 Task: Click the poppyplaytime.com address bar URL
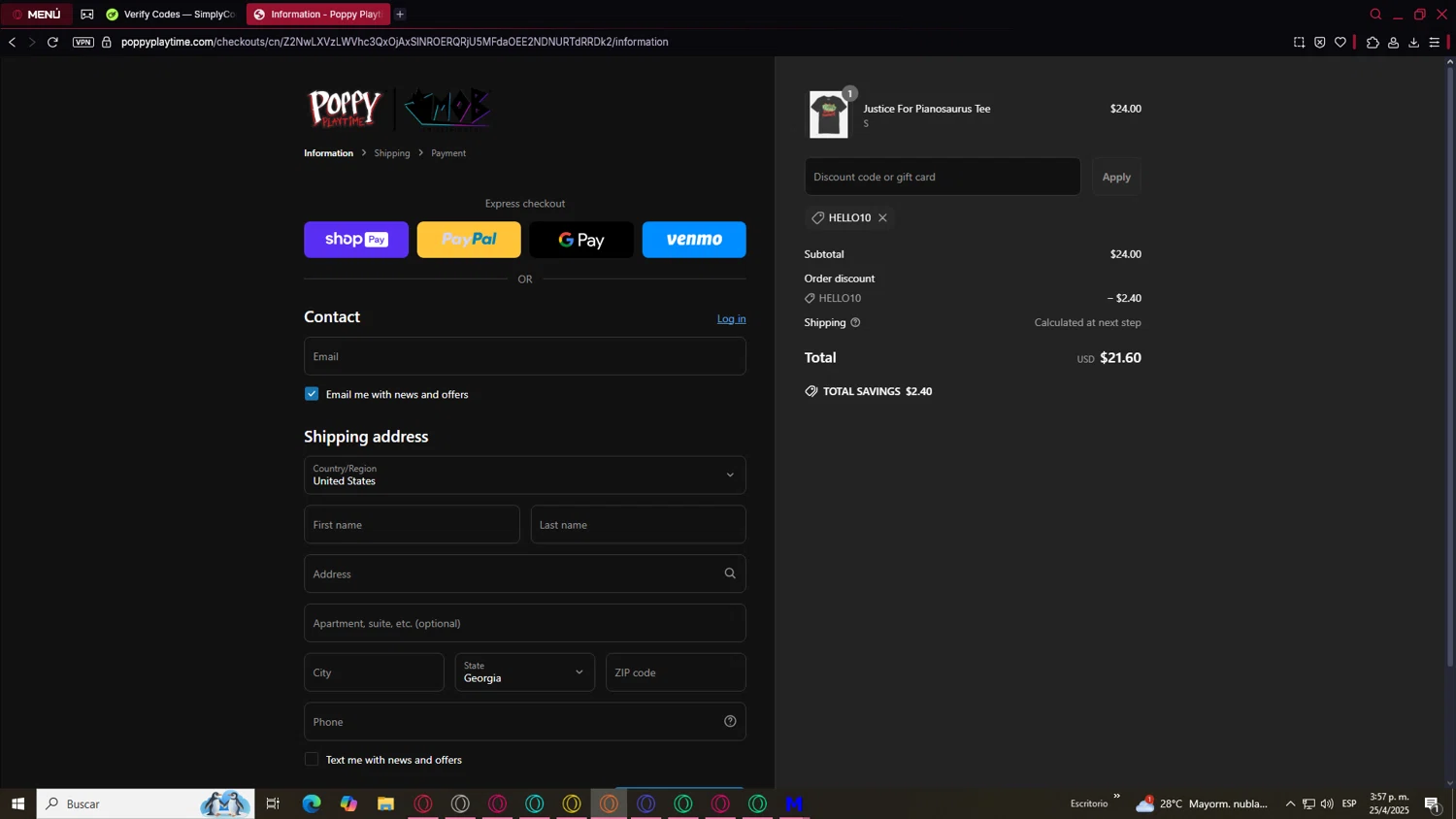[x=394, y=43]
